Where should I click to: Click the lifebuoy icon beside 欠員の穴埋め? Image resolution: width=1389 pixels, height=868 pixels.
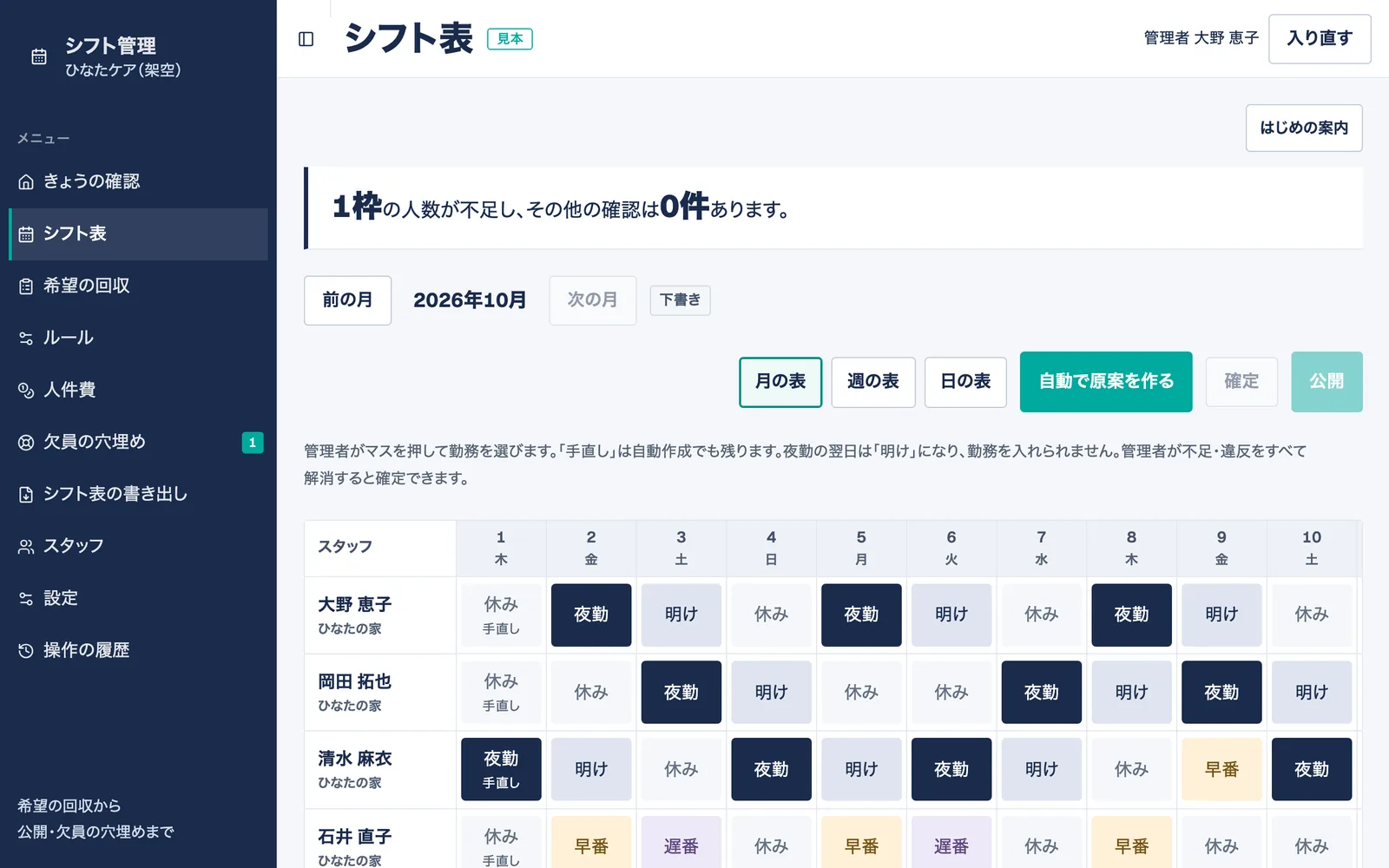pyautogui.click(x=26, y=442)
